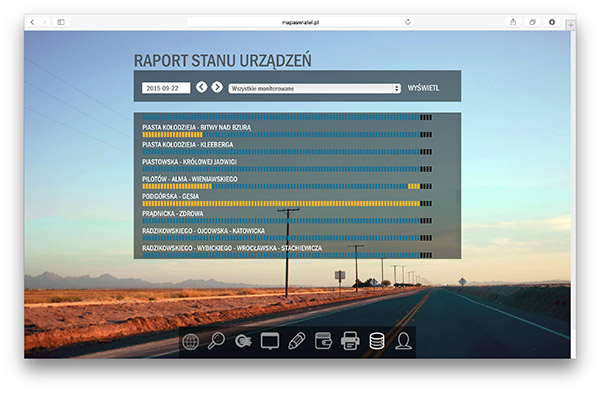Screen dimensions: 600x393
Task: Toggle the browser sidebar button
Action: point(61,22)
